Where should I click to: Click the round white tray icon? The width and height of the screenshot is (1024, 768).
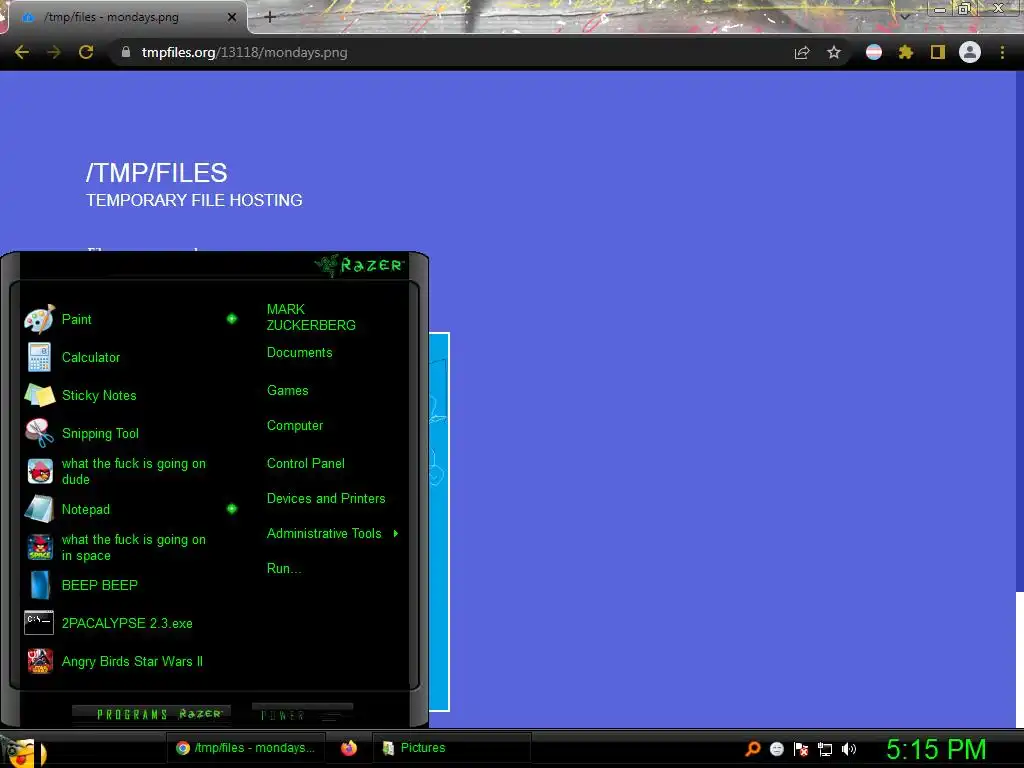tap(776, 749)
